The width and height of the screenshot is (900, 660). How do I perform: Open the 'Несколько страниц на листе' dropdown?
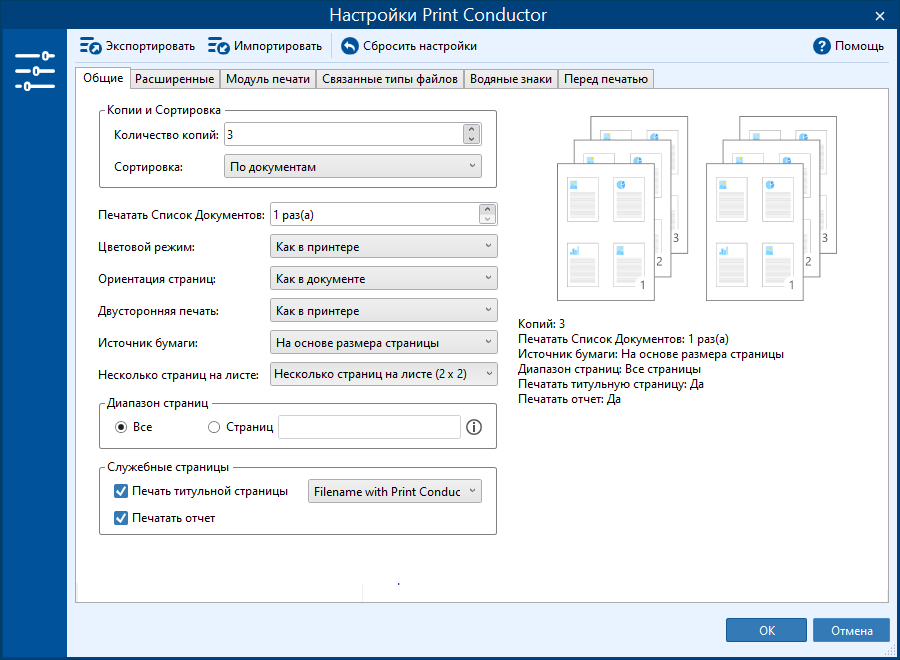tap(383, 374)
